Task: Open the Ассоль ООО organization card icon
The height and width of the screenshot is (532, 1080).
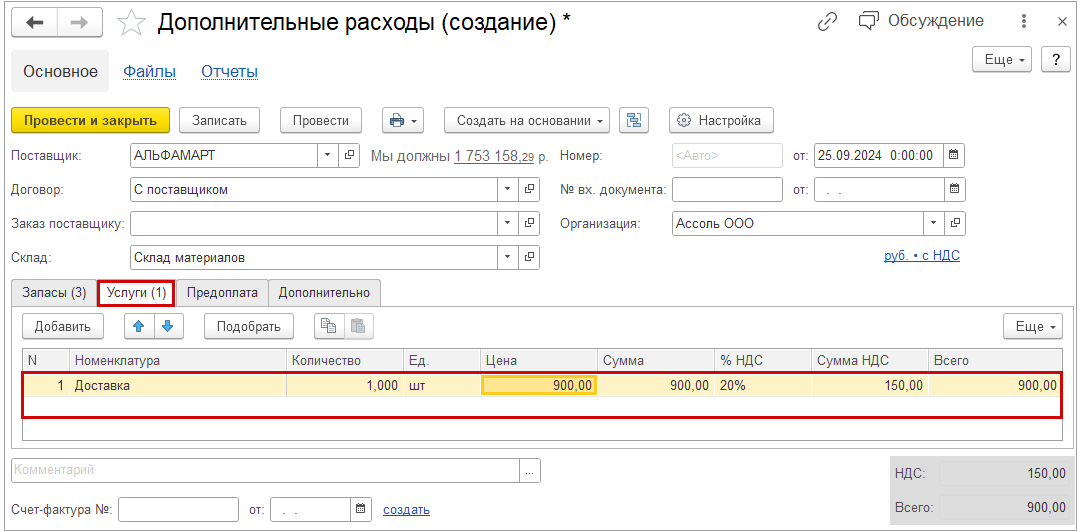Action: coord(955,223)
